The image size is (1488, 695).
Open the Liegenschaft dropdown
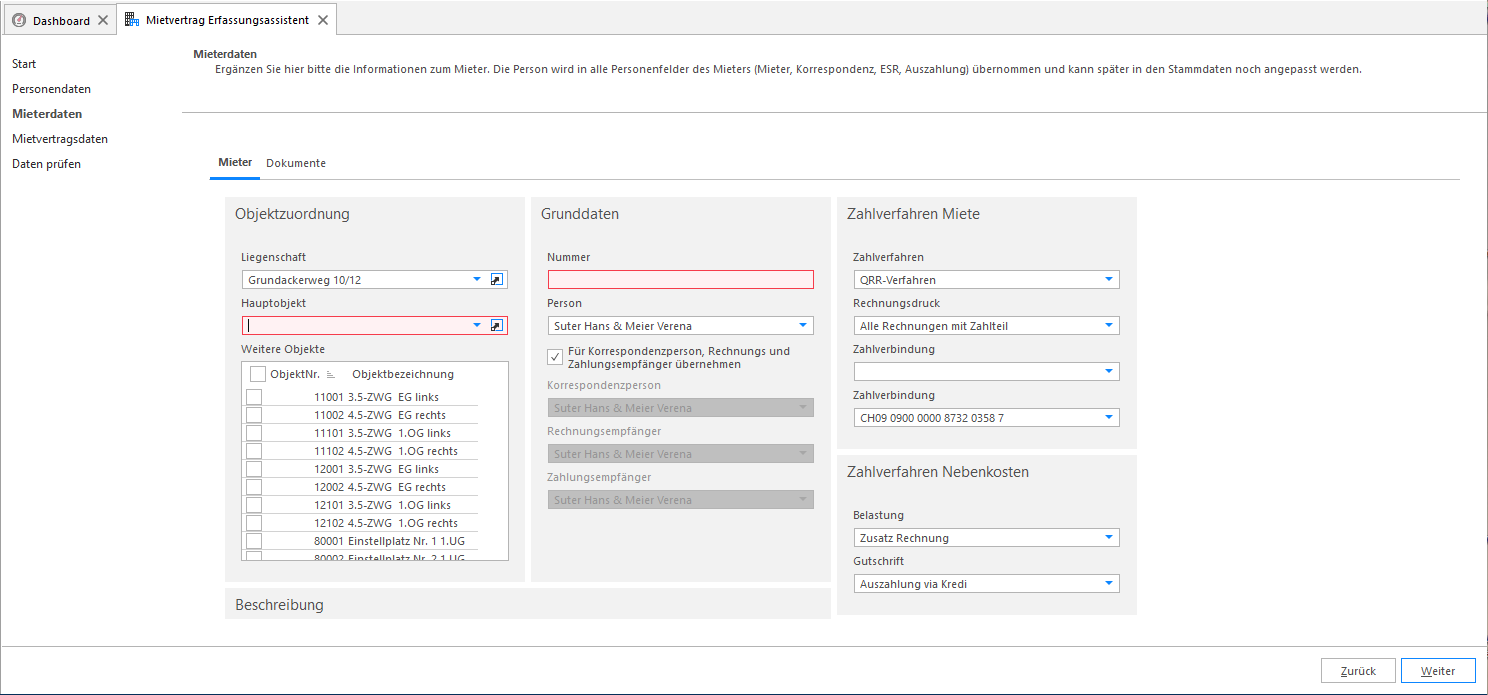[477, 280]
